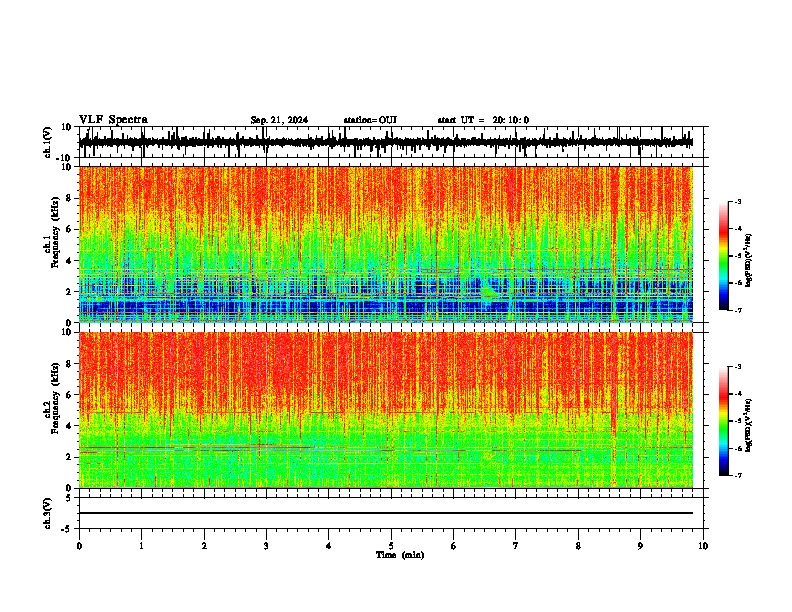Click the ch.2 spectrogram panel
Viewport: 792px width, 612px height.
(x=386, y=410)
